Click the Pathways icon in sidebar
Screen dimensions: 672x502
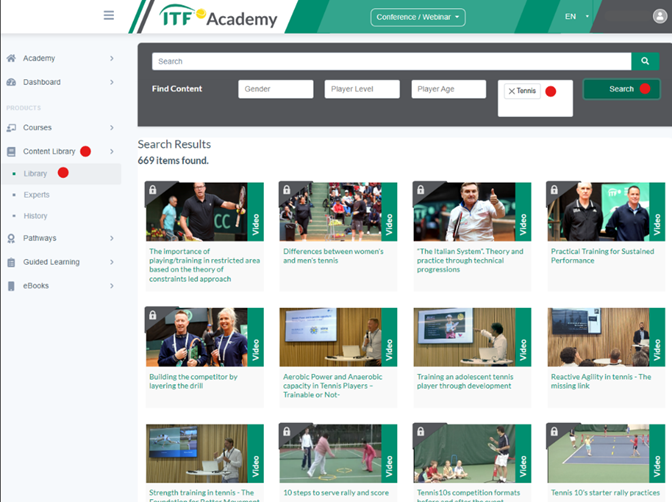pos(11,238)
